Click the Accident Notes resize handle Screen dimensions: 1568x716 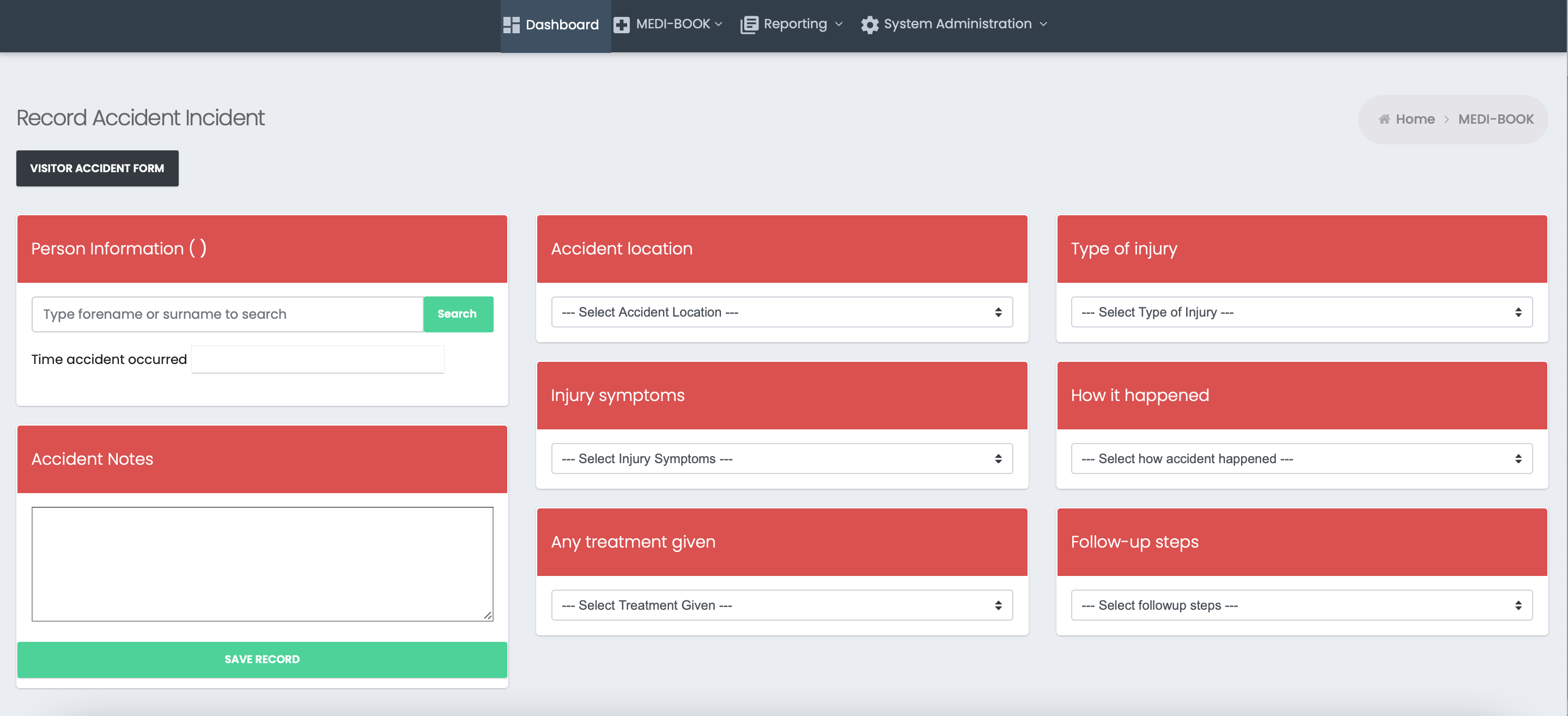pos(488,616)
